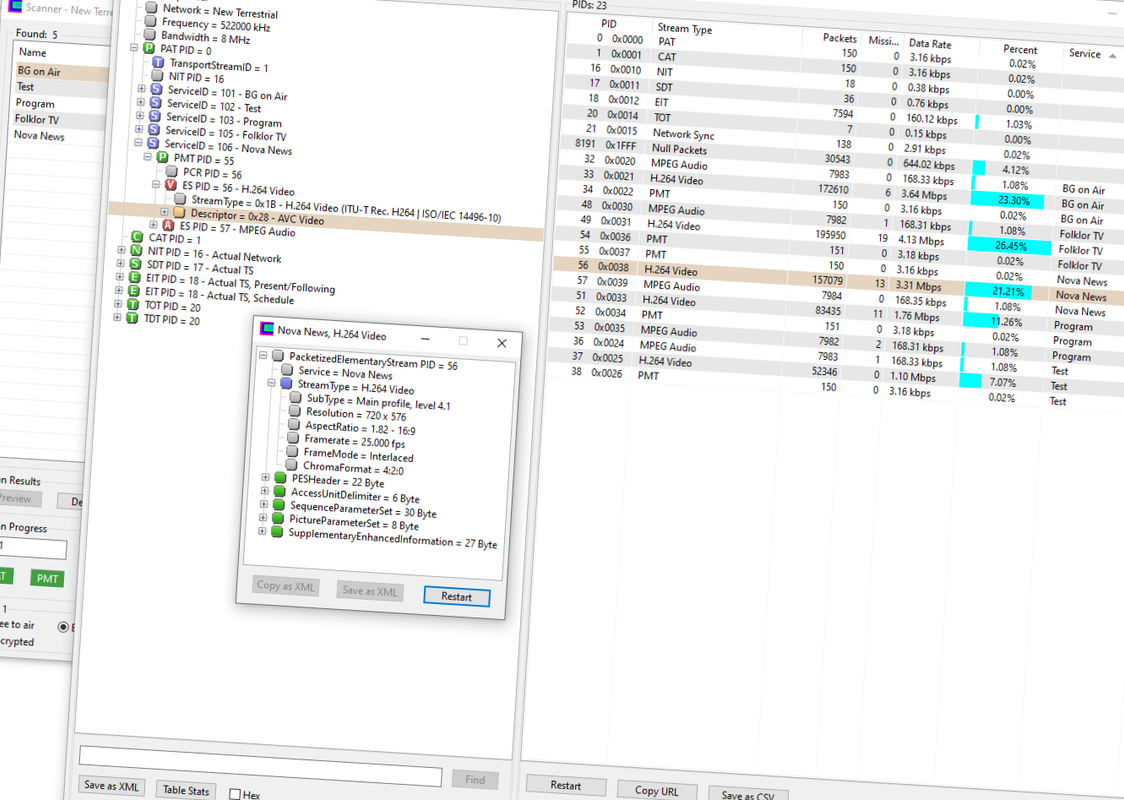Click the PictureParameterSet green icon

pyautogui.click(x=278, y=518)
